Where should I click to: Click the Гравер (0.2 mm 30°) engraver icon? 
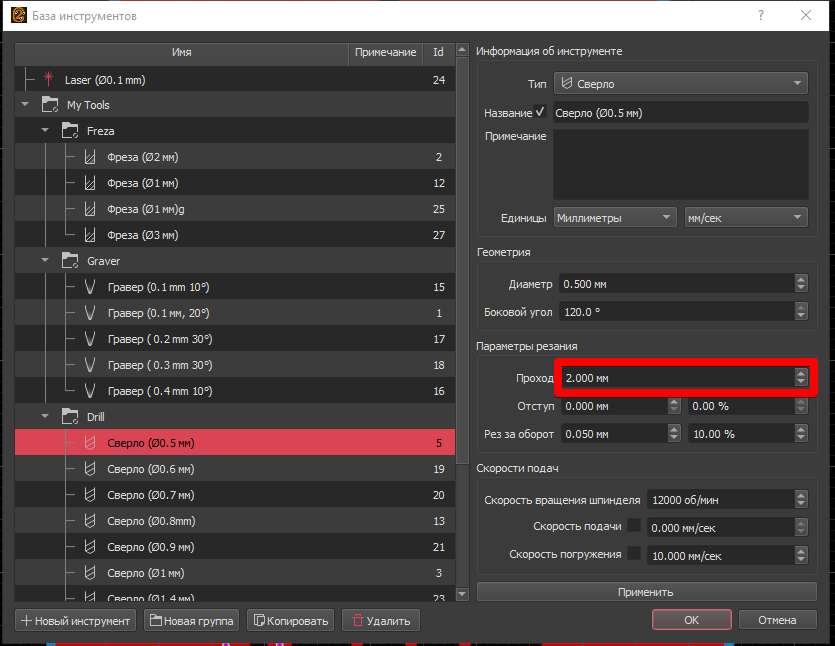coord(90,339)
